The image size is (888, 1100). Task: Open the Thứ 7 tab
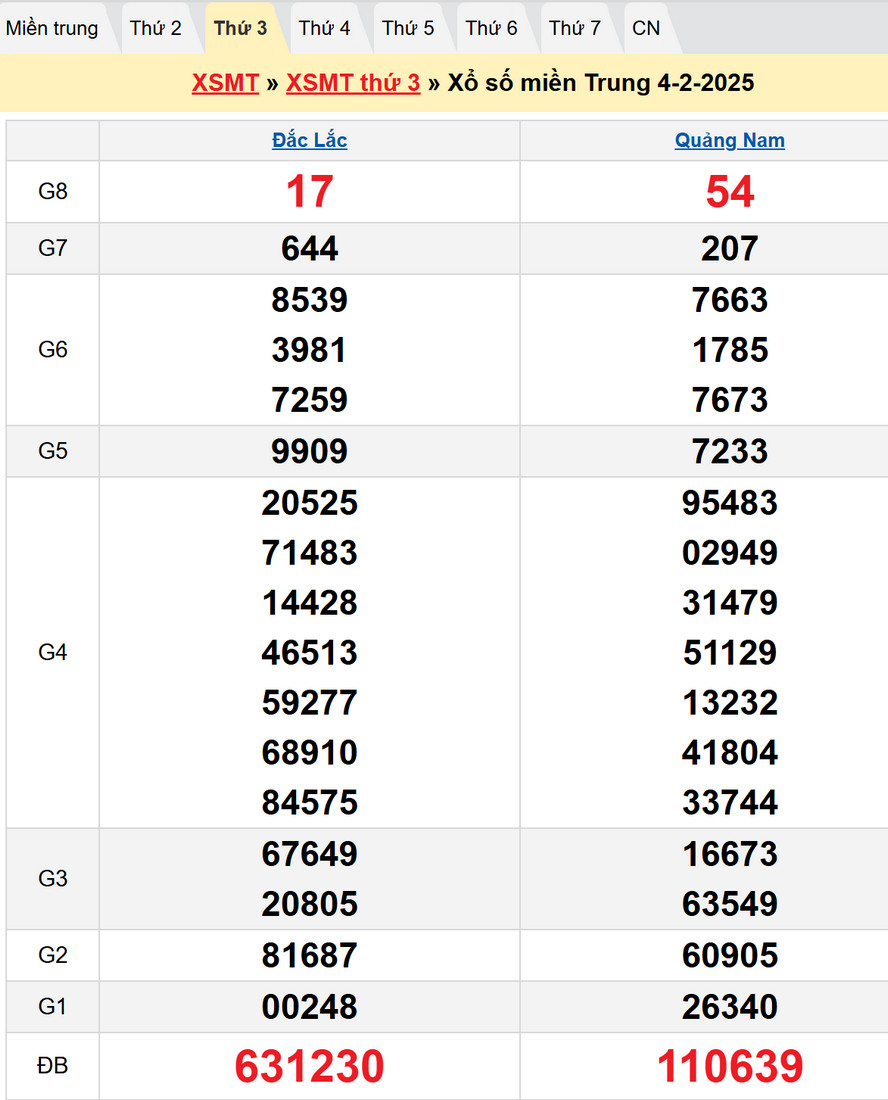[575, 28]
